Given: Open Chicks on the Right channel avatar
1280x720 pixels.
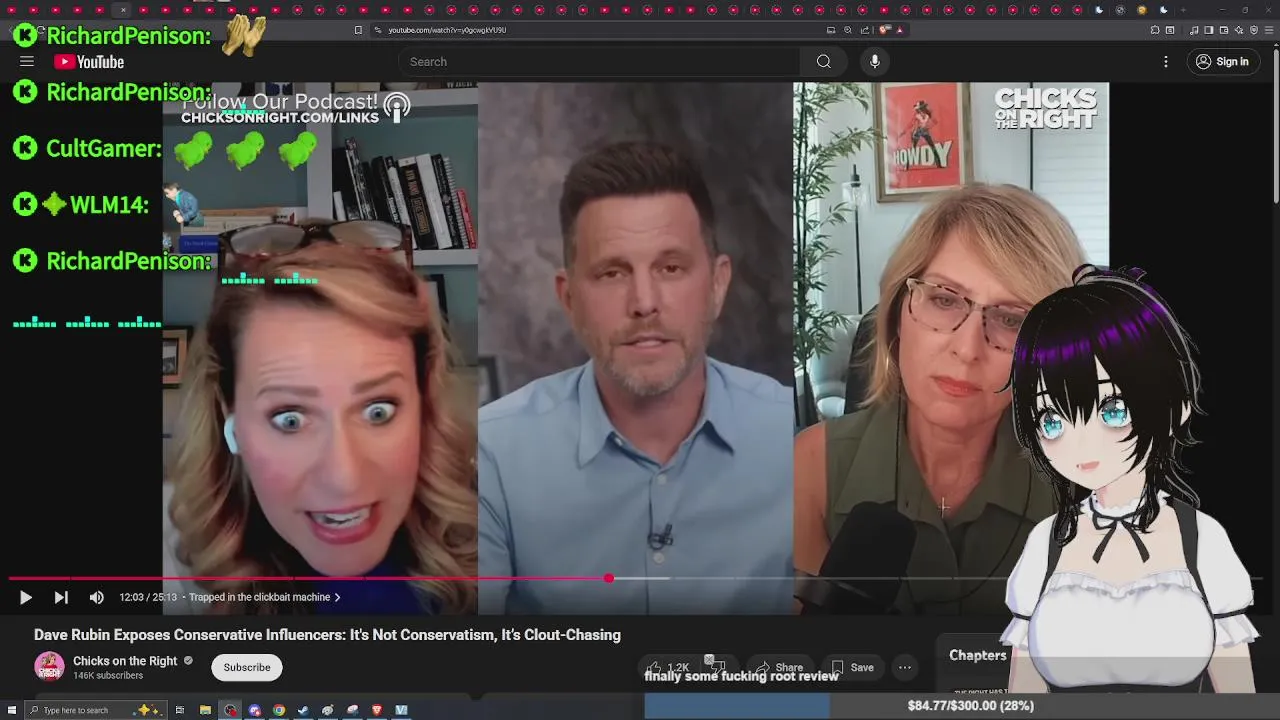Looking at the screenshot, I should 49,667.
